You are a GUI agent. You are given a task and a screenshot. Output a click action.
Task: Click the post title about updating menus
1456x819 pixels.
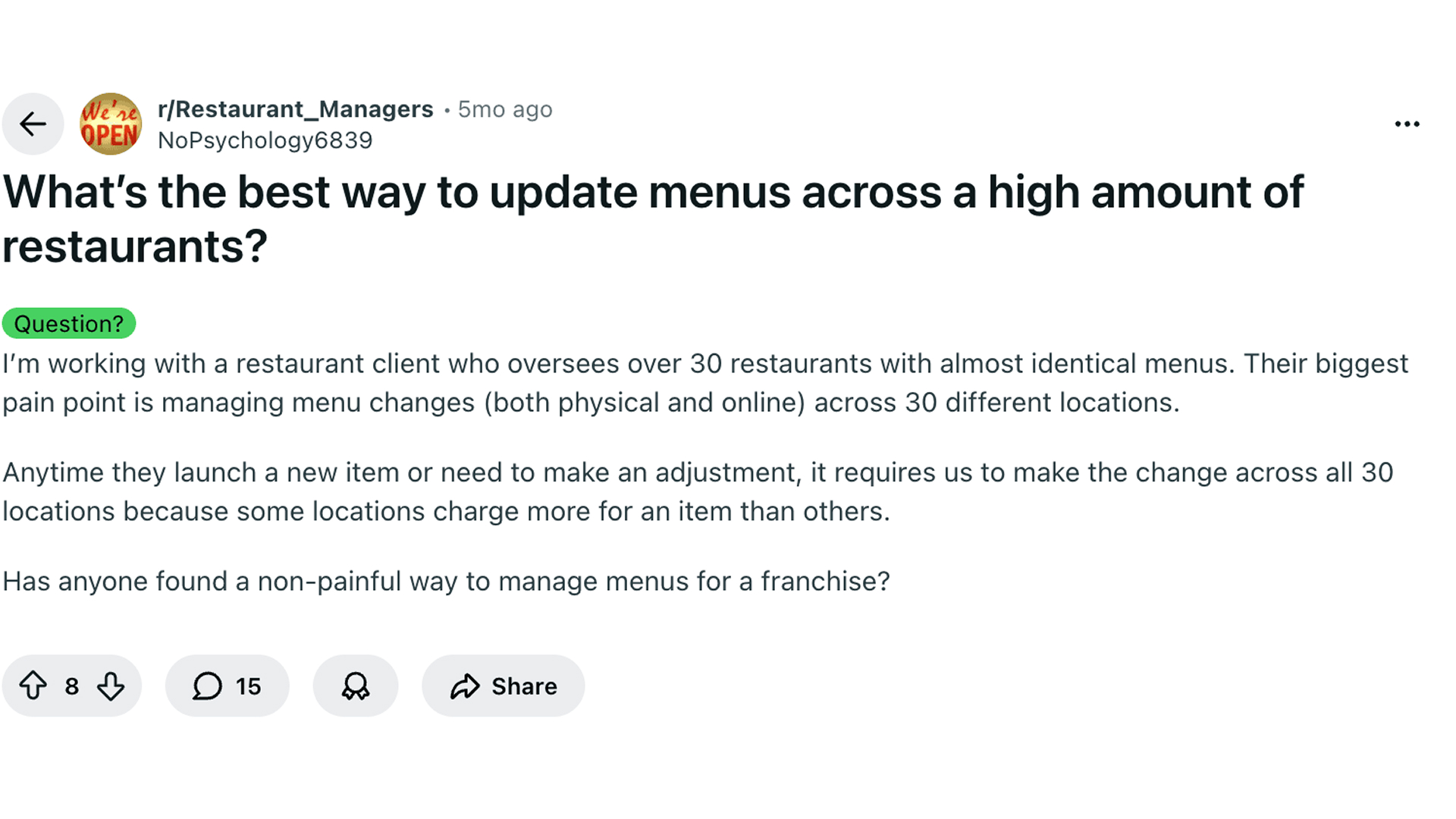coord(652,193)
